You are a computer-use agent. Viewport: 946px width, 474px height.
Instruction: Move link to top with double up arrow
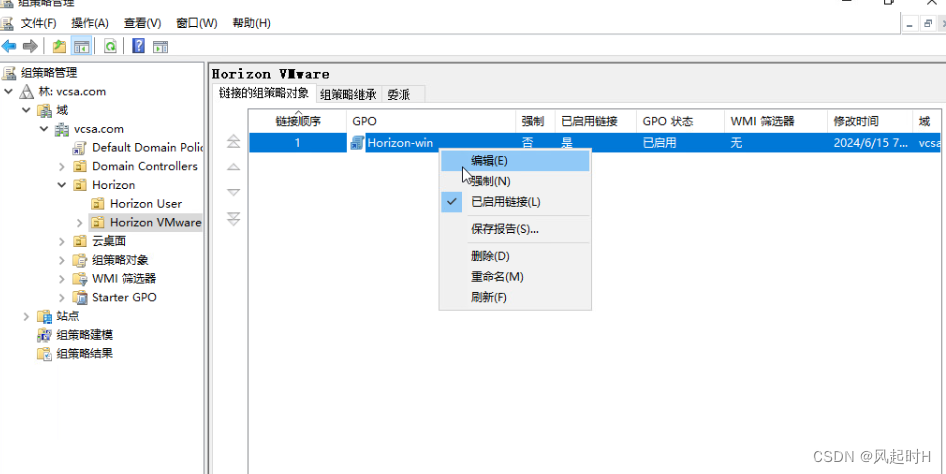coord(233,142)
